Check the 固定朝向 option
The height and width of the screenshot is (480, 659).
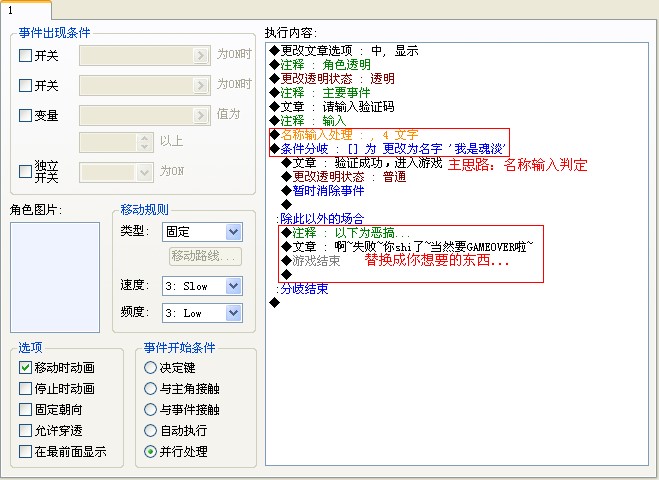25,409
